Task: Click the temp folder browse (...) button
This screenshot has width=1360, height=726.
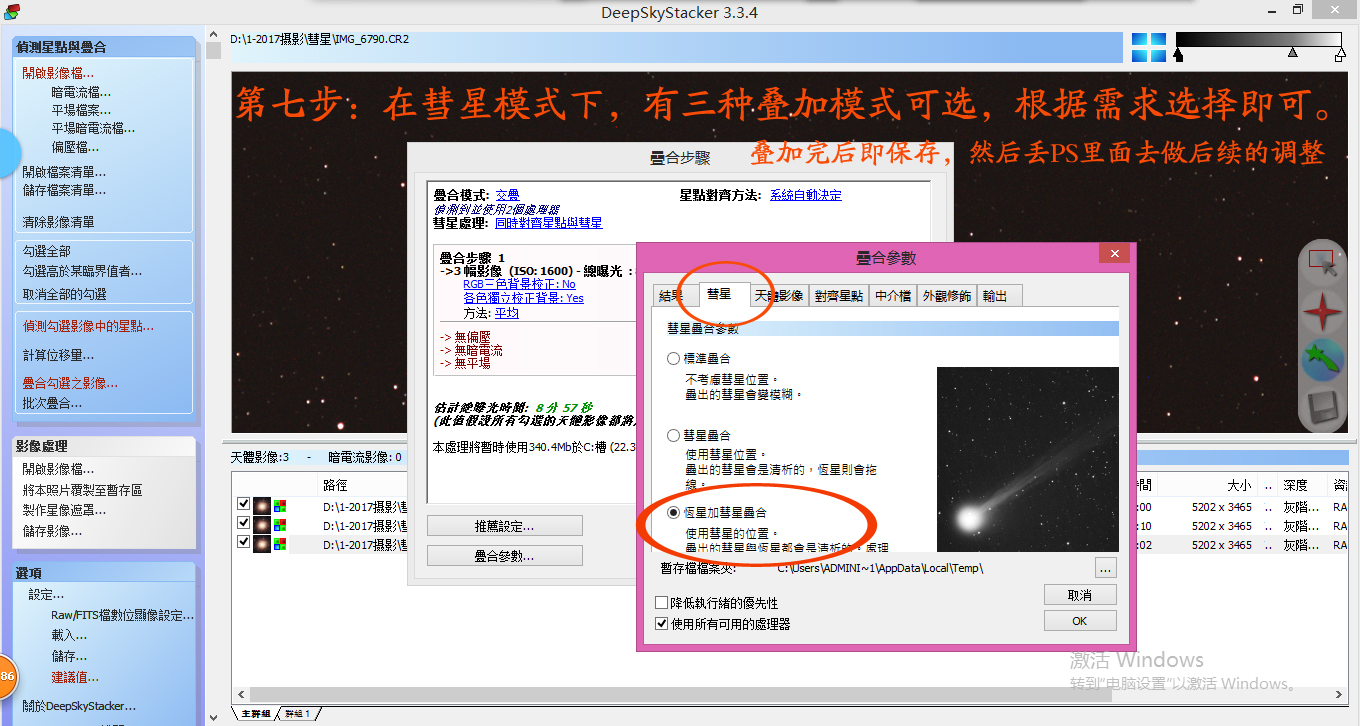Action: (1104, 568)
